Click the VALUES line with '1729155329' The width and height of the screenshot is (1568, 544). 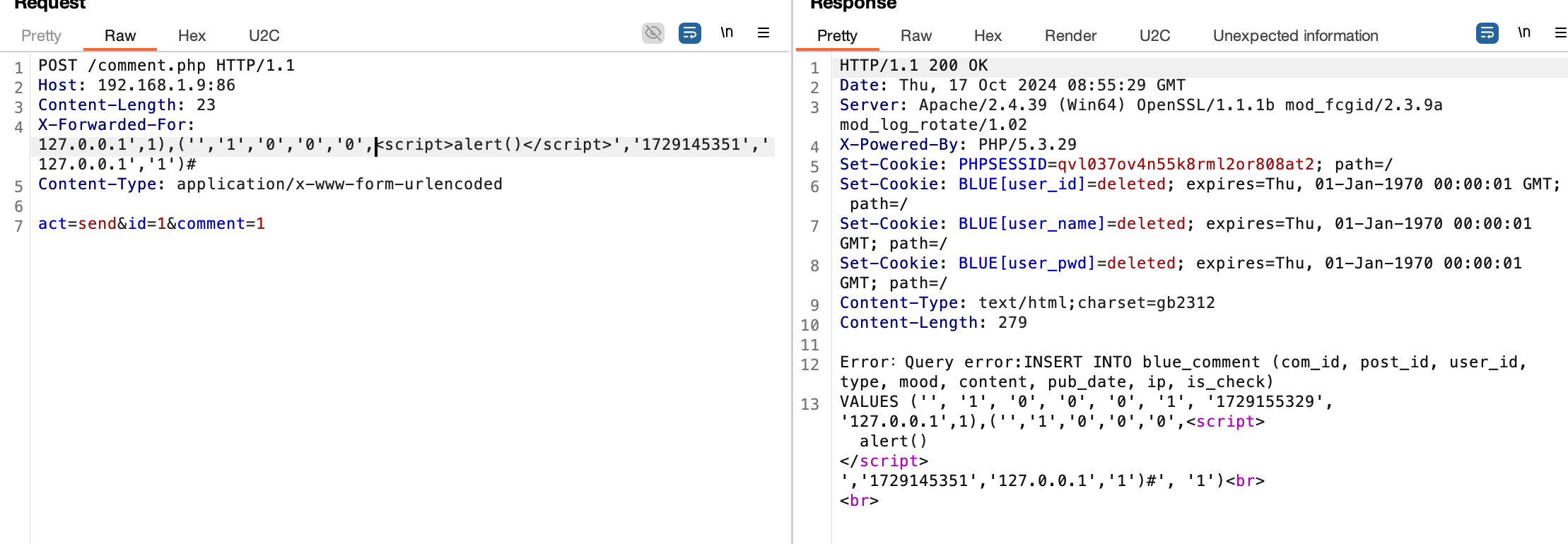point(1087,402)
